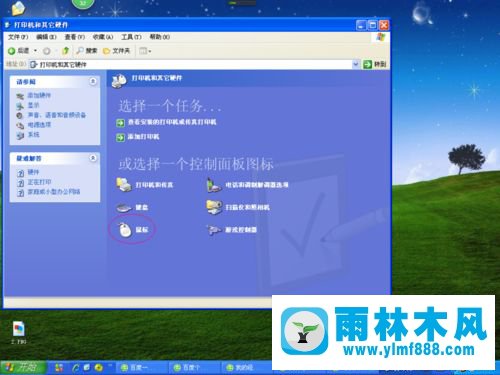The height and width of the screenshot is (375, 500).
Task: Close the 打印机和其它硬件 window
Action: point(384,25)
